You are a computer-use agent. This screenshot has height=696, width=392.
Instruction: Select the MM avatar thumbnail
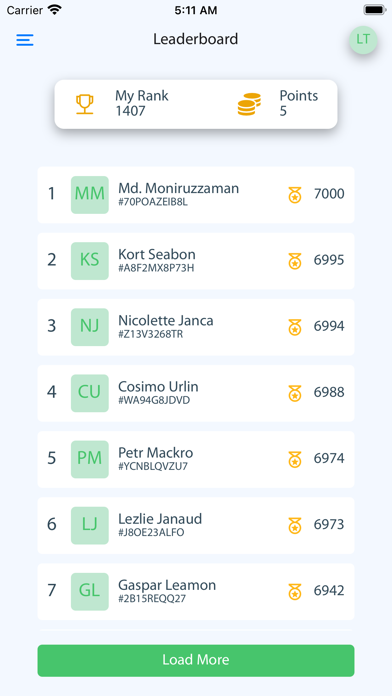click(x=90, y=195)
